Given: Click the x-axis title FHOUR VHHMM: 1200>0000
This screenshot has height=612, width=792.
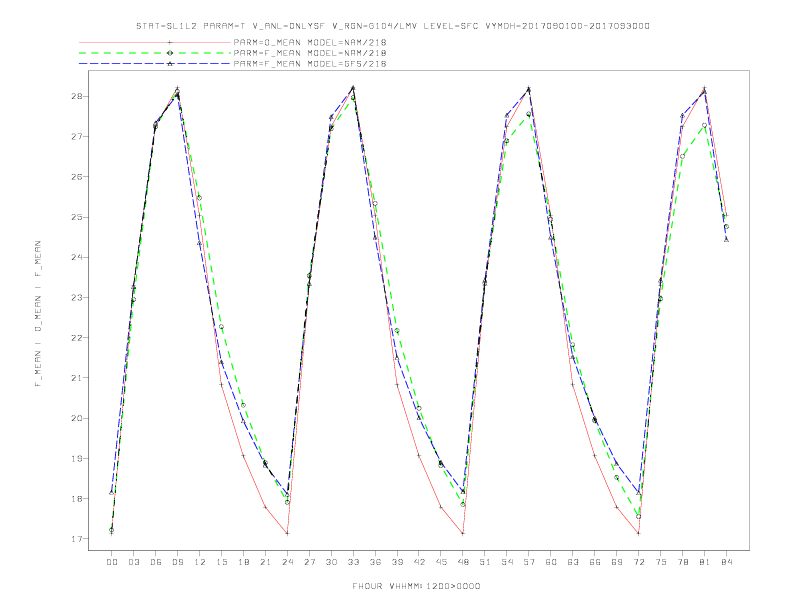Looking at the screenshot, I should pyautogui.click(x=416, y=586).
